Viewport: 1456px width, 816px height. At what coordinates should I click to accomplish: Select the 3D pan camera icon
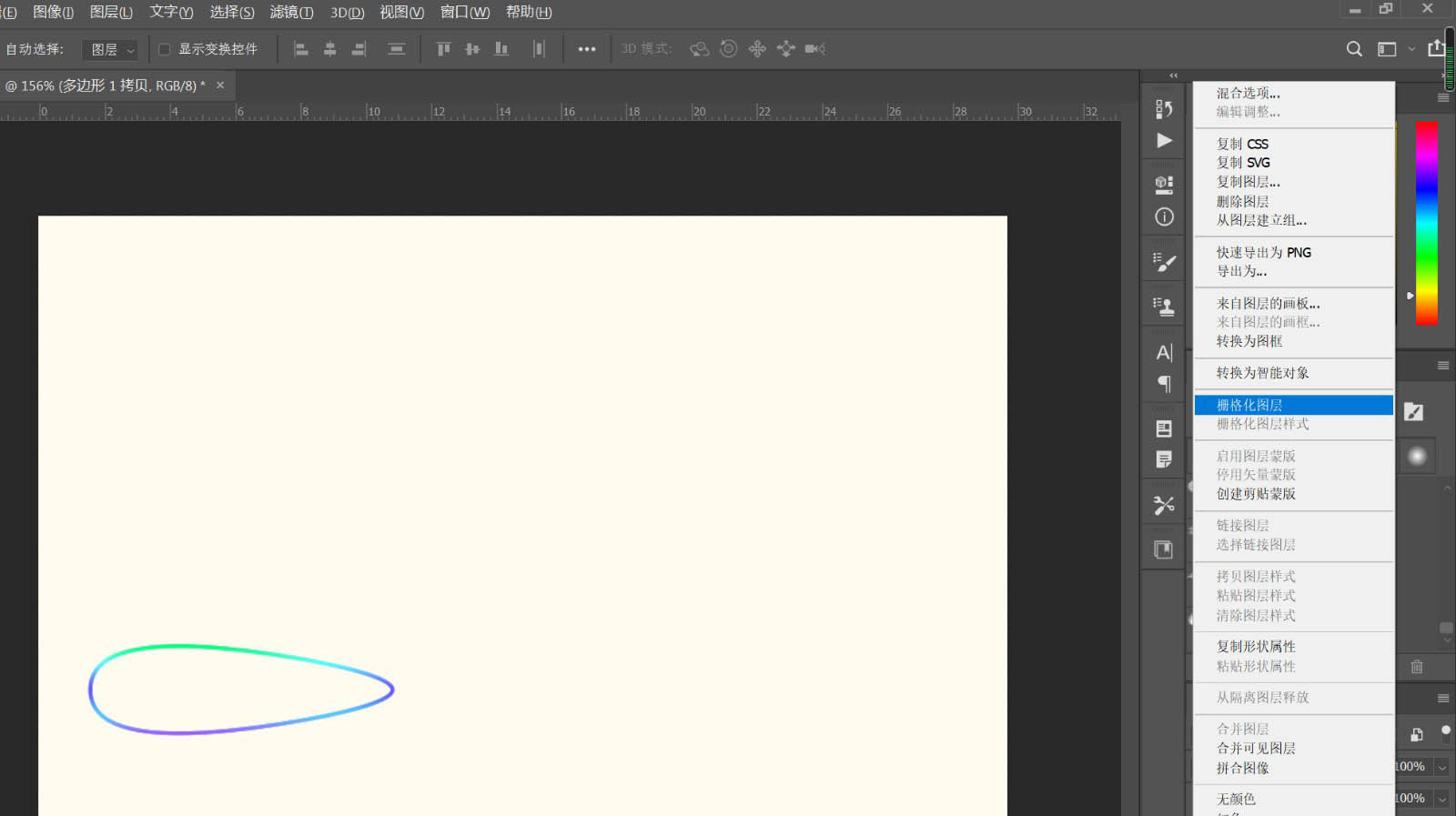[x=757, y=49]
